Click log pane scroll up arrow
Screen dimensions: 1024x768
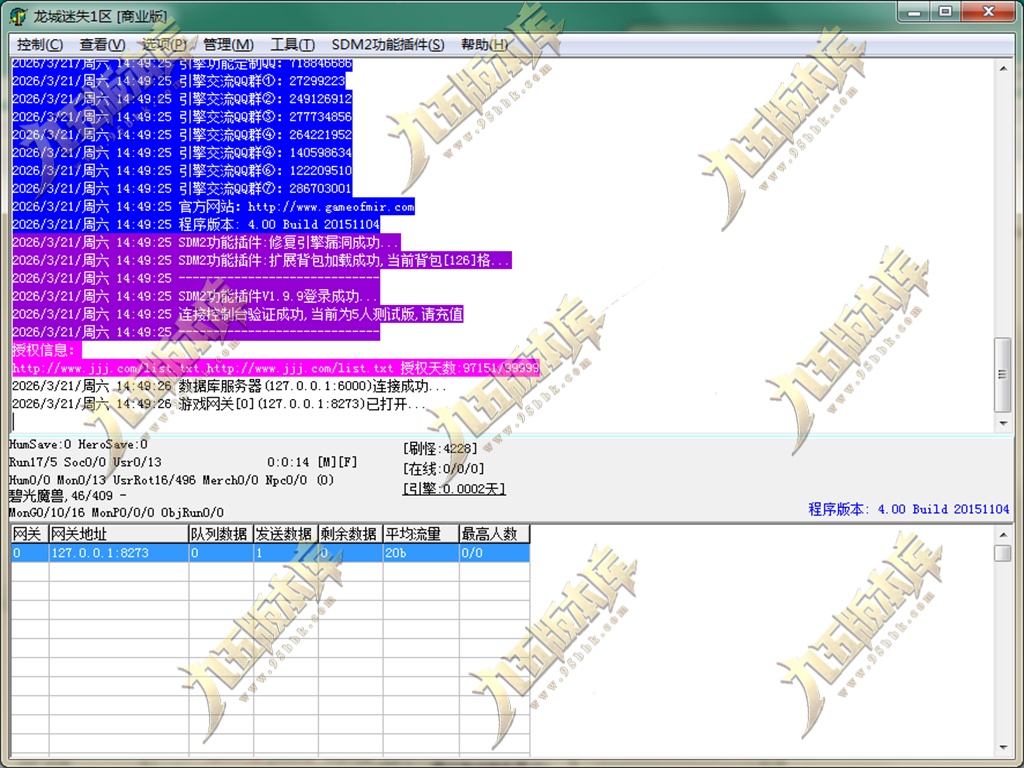(x=1003, y=68)
